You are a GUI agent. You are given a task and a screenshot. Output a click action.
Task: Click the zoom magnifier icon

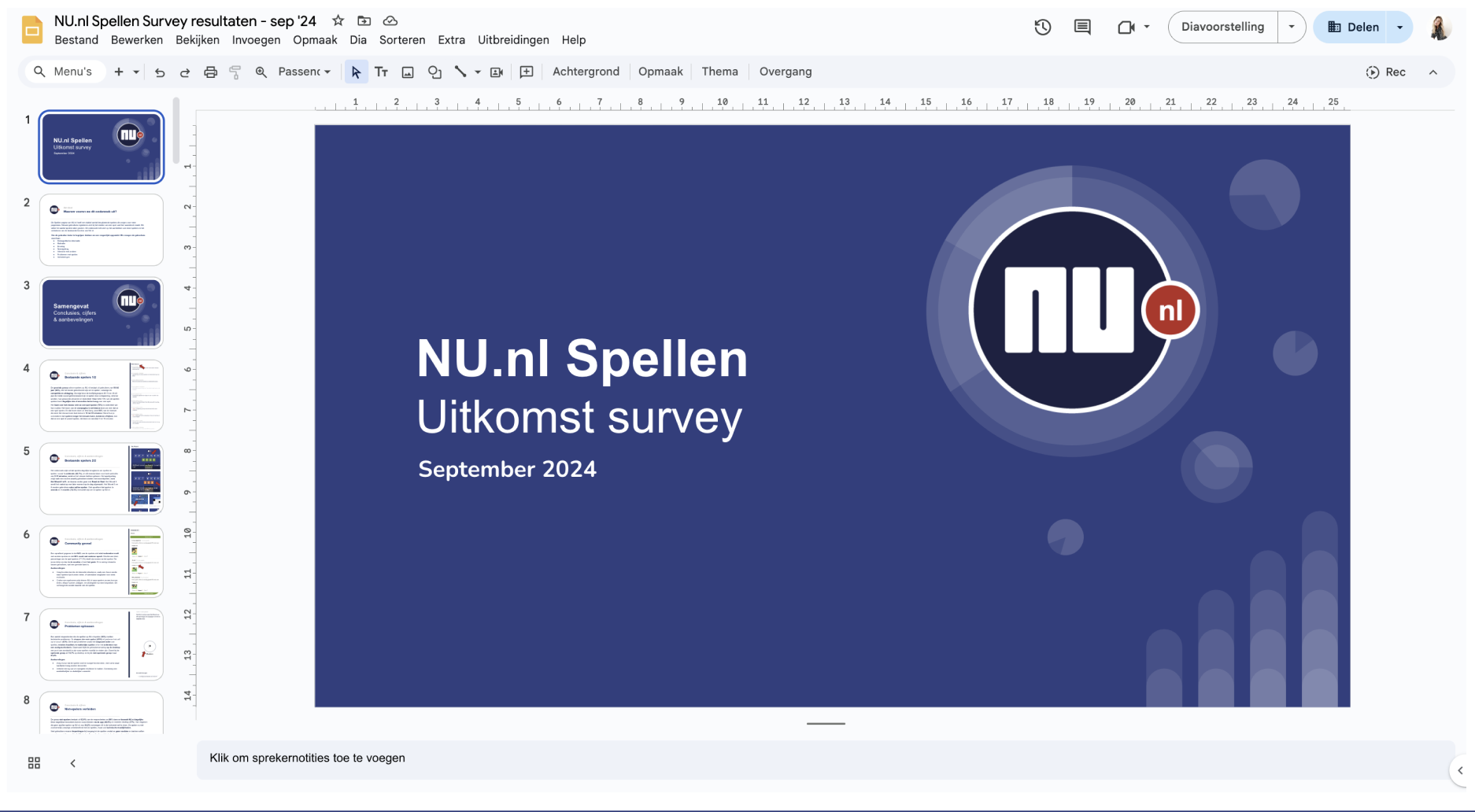coord(261,72)
